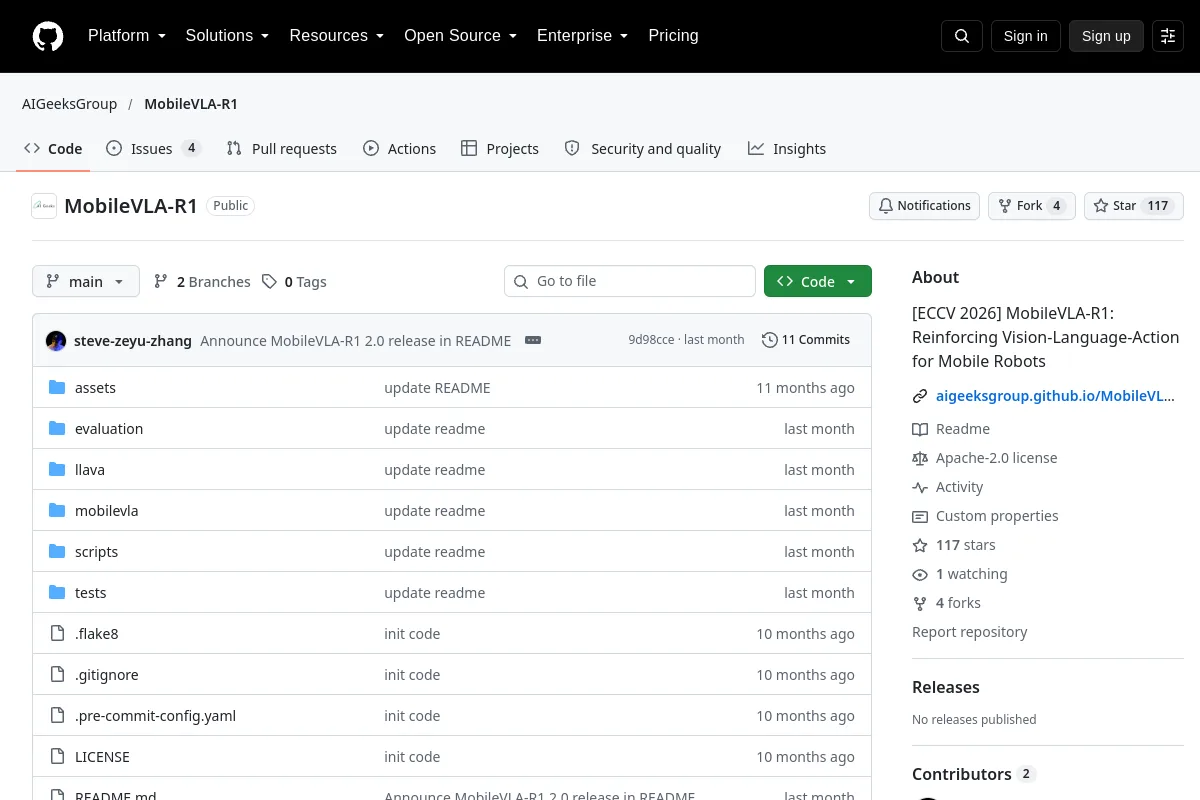The image size is (1200, 800).
Task: Click the assets folder icon
Action: pos(57,388)
